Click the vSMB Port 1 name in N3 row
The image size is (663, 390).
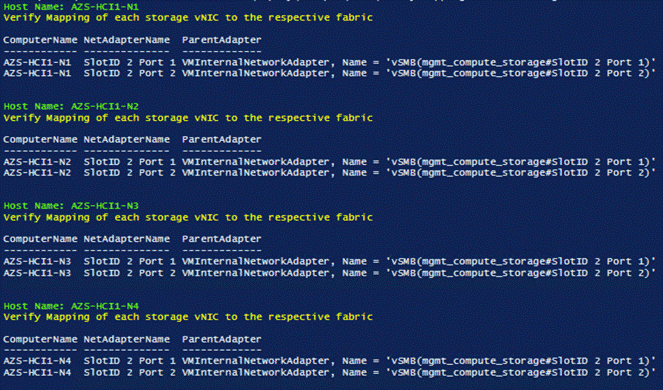521,261
